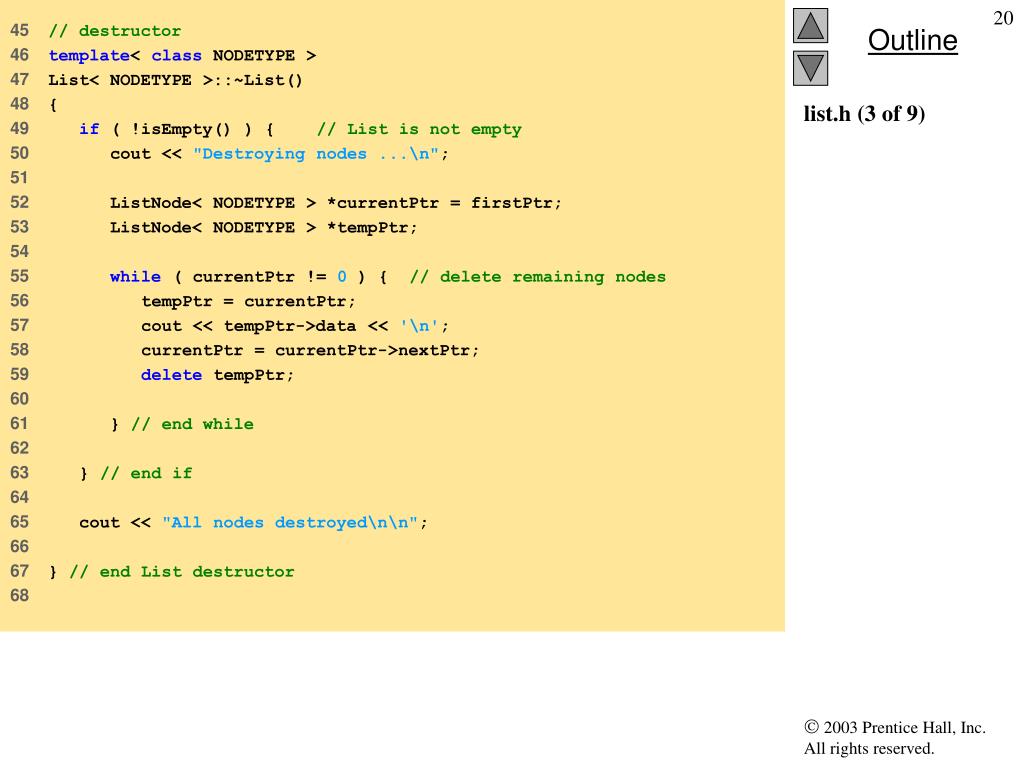Click 'cout << tempPtr->data' on line 57
1024x768 pixels.
tap(249, 326)
